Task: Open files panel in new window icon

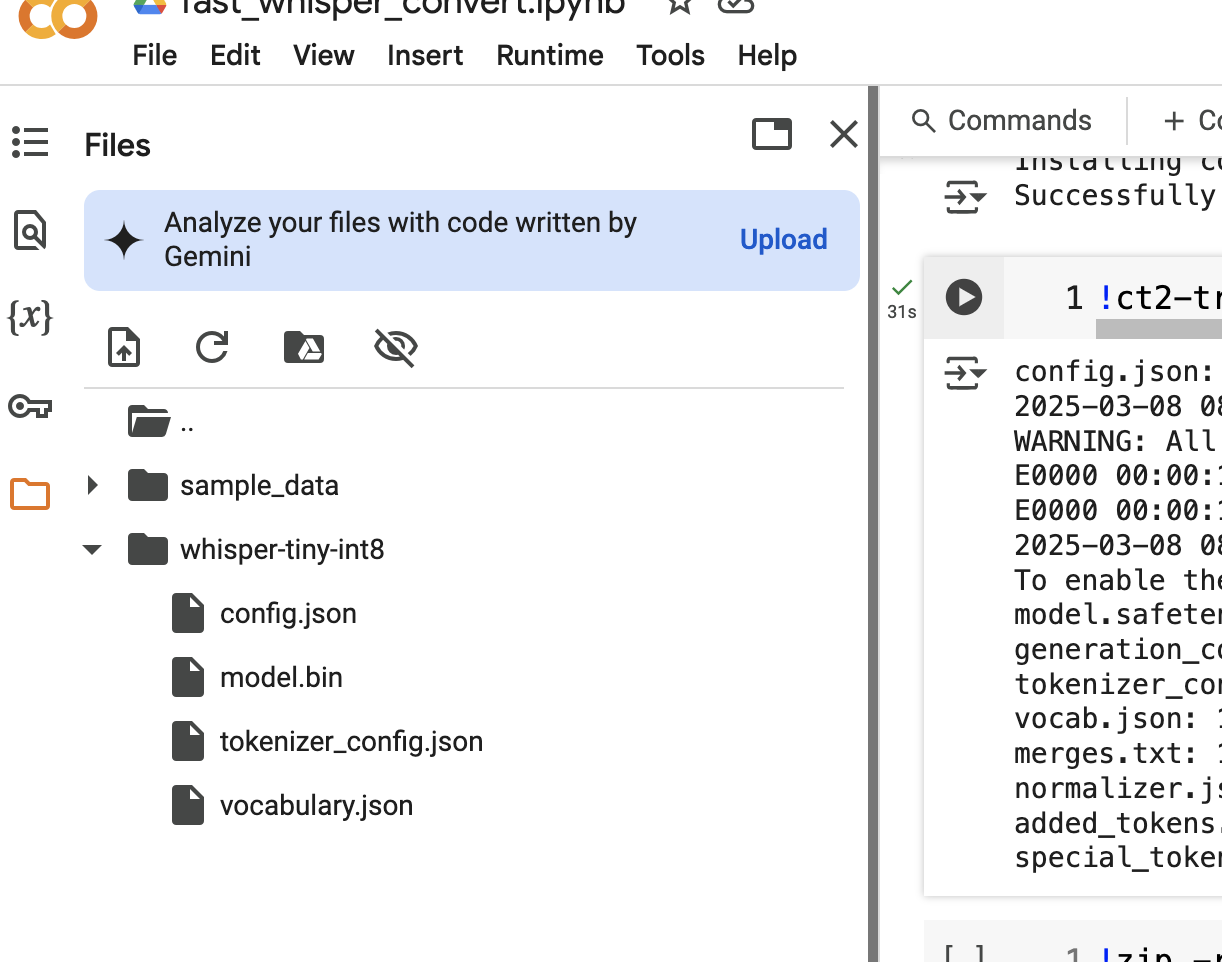Action: click(x=771, y=134)
